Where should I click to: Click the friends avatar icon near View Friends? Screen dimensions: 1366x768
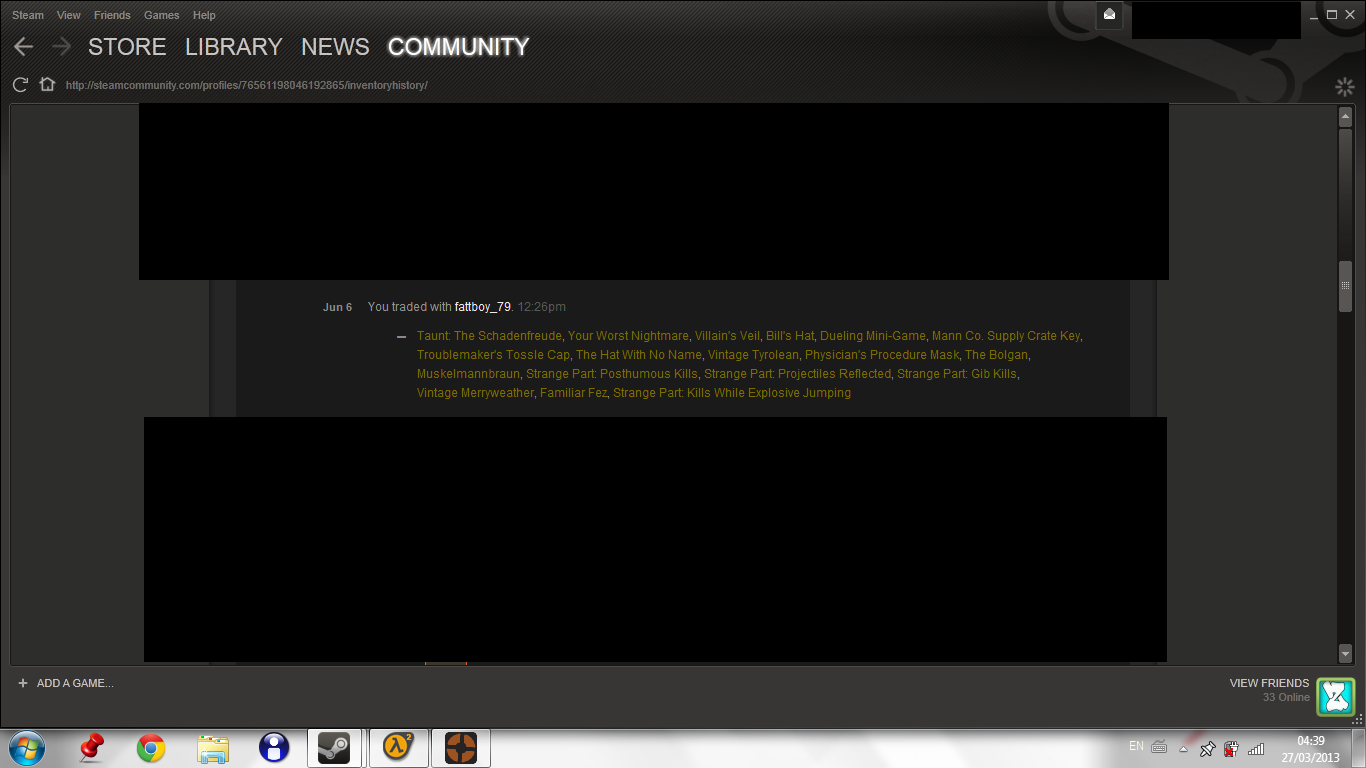tap(1336, 696)
